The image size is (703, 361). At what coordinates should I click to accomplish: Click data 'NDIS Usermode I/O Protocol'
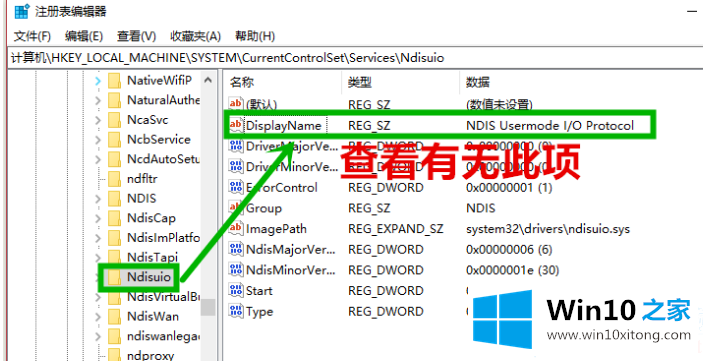(550, 125)
